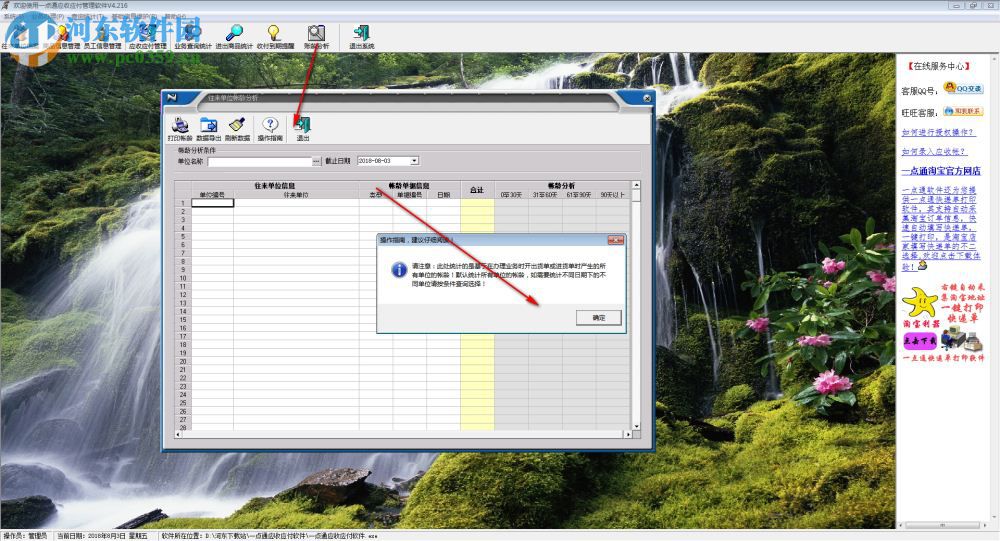
Task: Open 进出商品统计 in the main toolbar
Action: pos(234,38)
